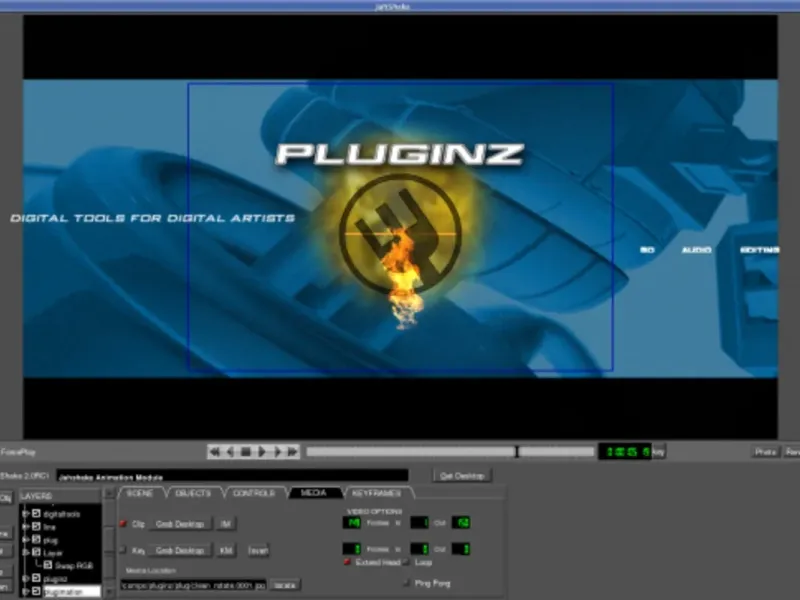Select the Swap RGB effect in layers

(x=74, y=565)
